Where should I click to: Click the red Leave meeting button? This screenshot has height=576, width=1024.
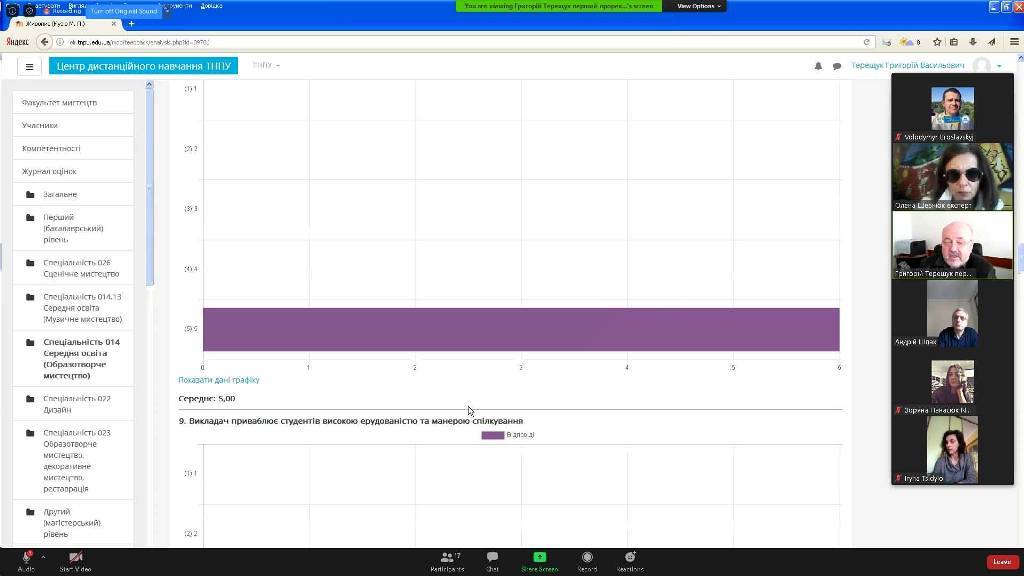[1002, 562]
